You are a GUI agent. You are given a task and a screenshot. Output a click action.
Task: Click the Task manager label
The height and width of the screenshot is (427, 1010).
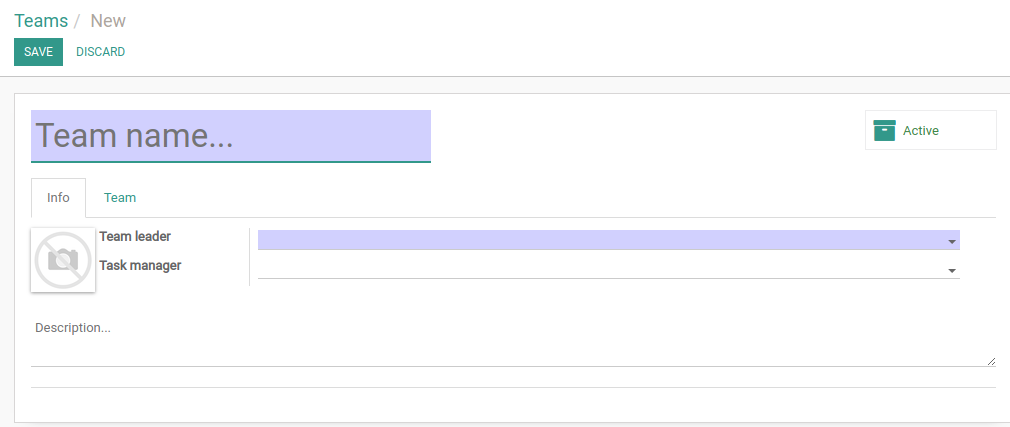[x=140, y=265]
